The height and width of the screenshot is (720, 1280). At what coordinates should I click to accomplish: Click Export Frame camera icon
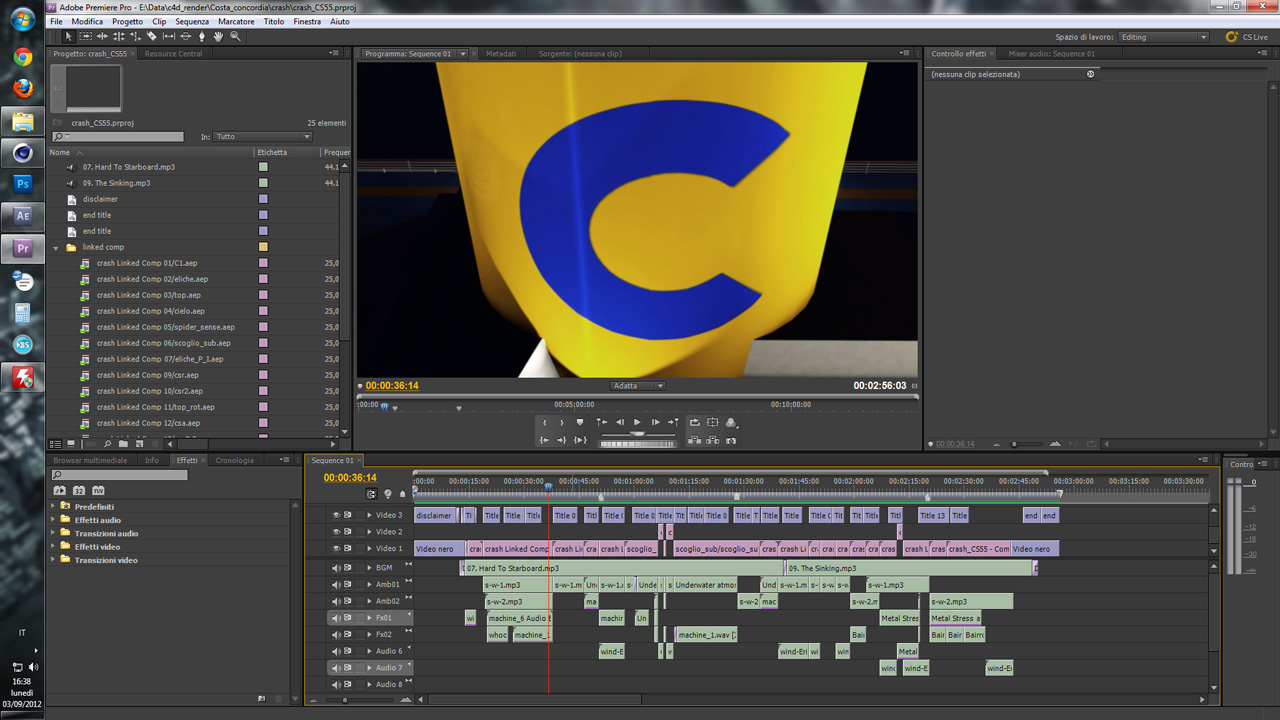pyautogui.click(x=731, y=440)
